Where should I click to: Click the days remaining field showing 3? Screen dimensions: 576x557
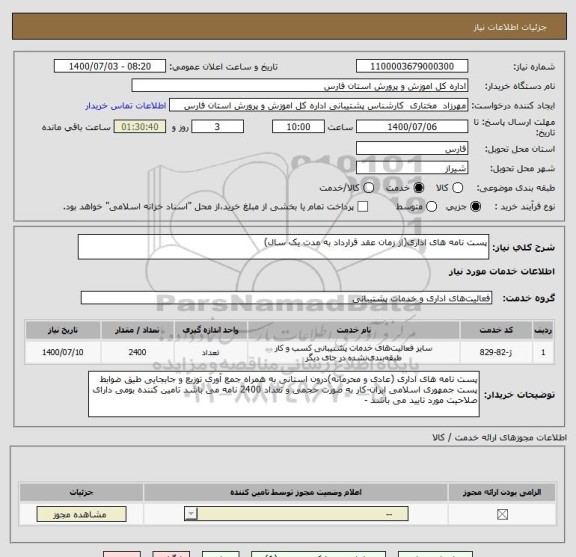click(217, 127)
